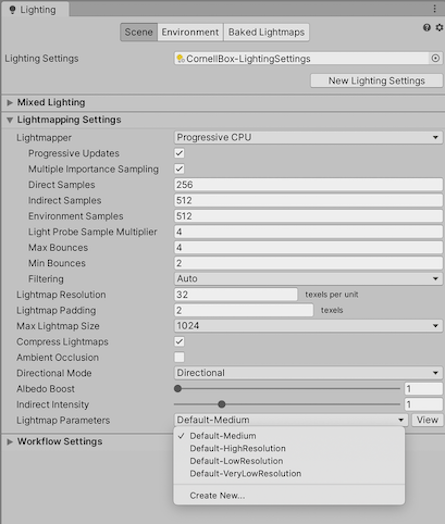
Task: Click the New Lighting Settings button
Action: (377, 81)
